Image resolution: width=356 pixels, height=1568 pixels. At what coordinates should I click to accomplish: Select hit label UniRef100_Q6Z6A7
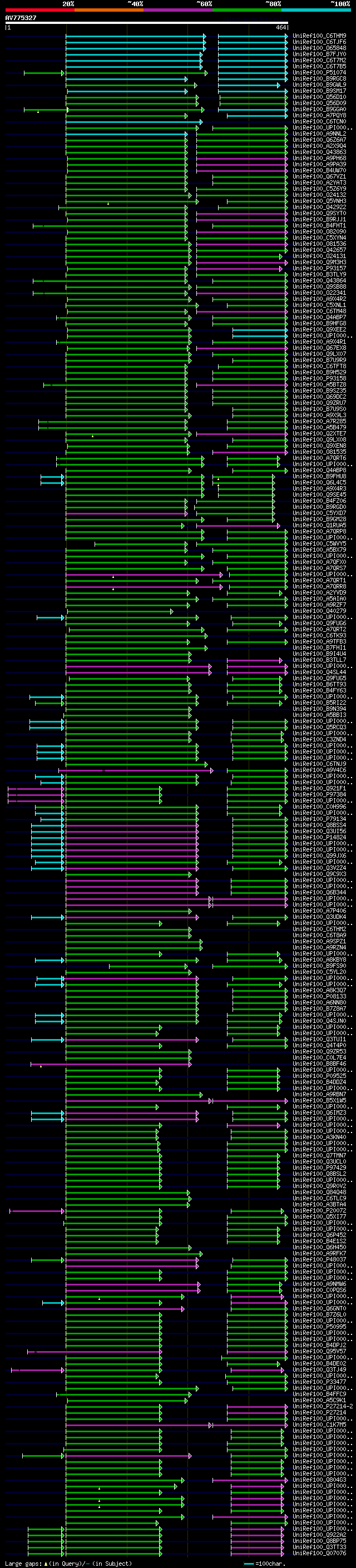(319, 140)
